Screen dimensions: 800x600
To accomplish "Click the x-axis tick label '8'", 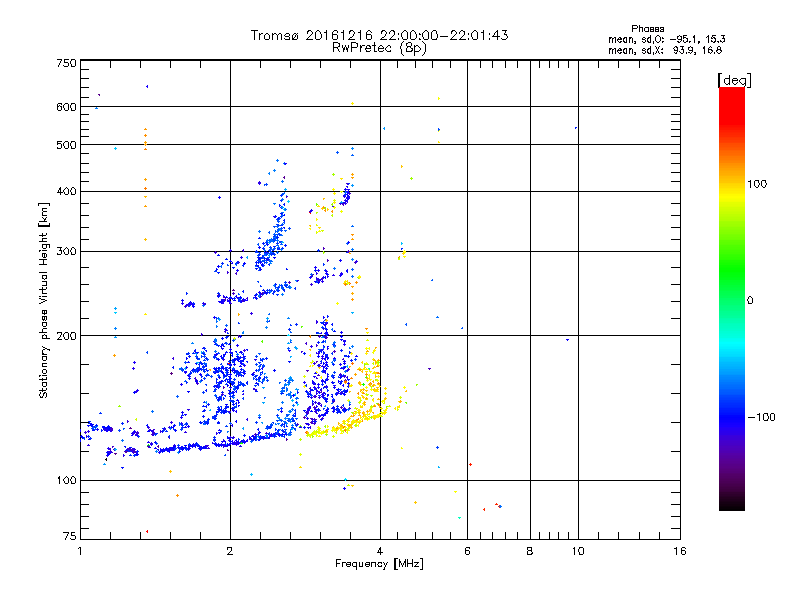I will [x=530, y=551].
